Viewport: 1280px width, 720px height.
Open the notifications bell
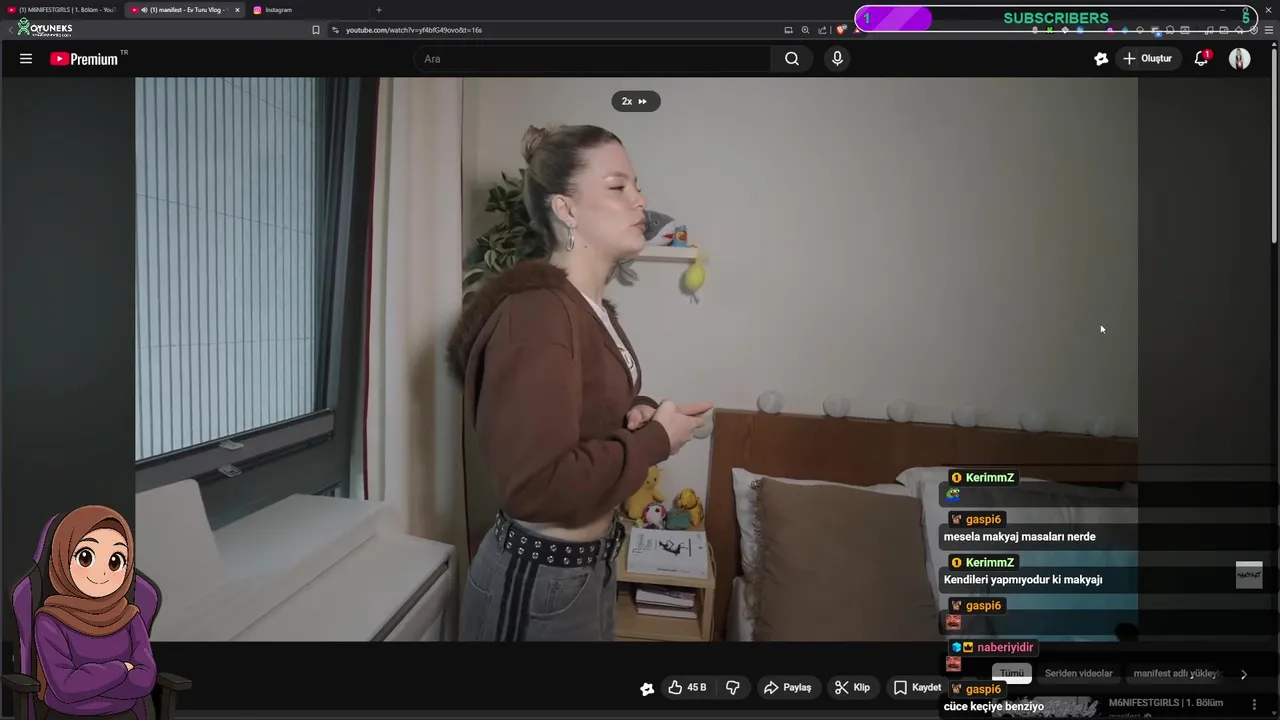coord(1201,59)
